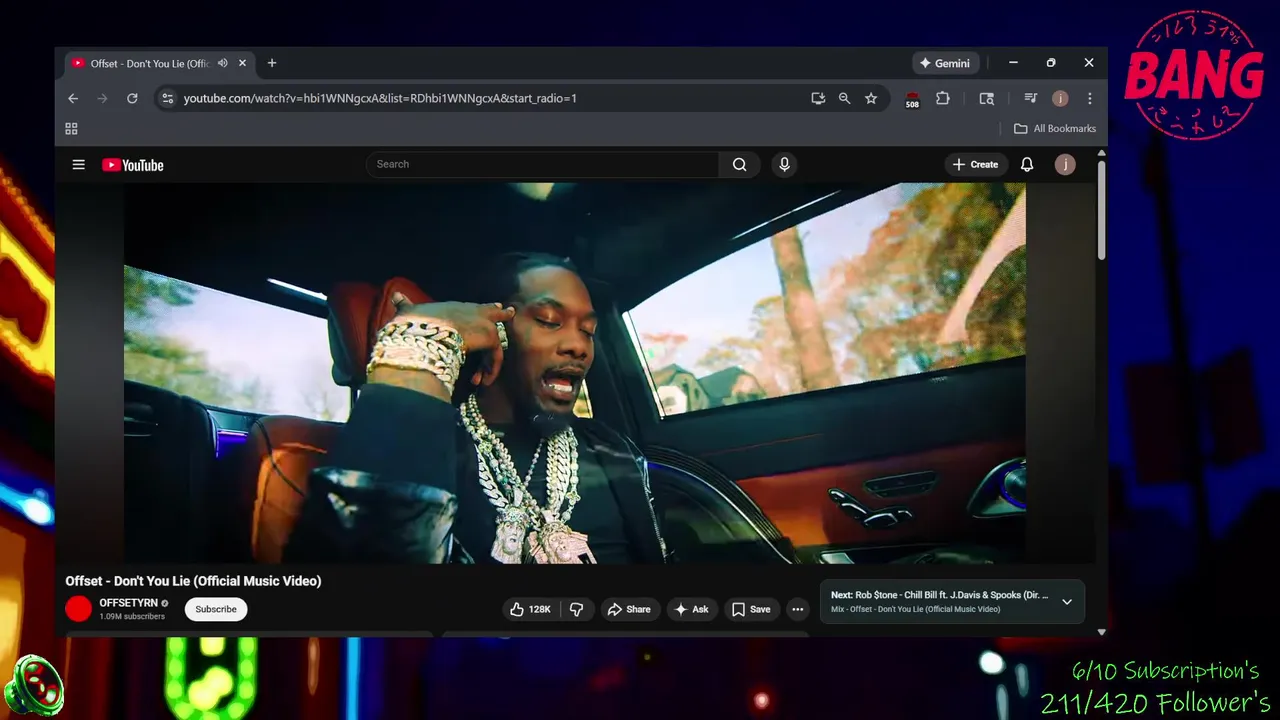Viewport: 1280px width, 720px height.
Task: Open the Ask button
Action: (691, 609)
